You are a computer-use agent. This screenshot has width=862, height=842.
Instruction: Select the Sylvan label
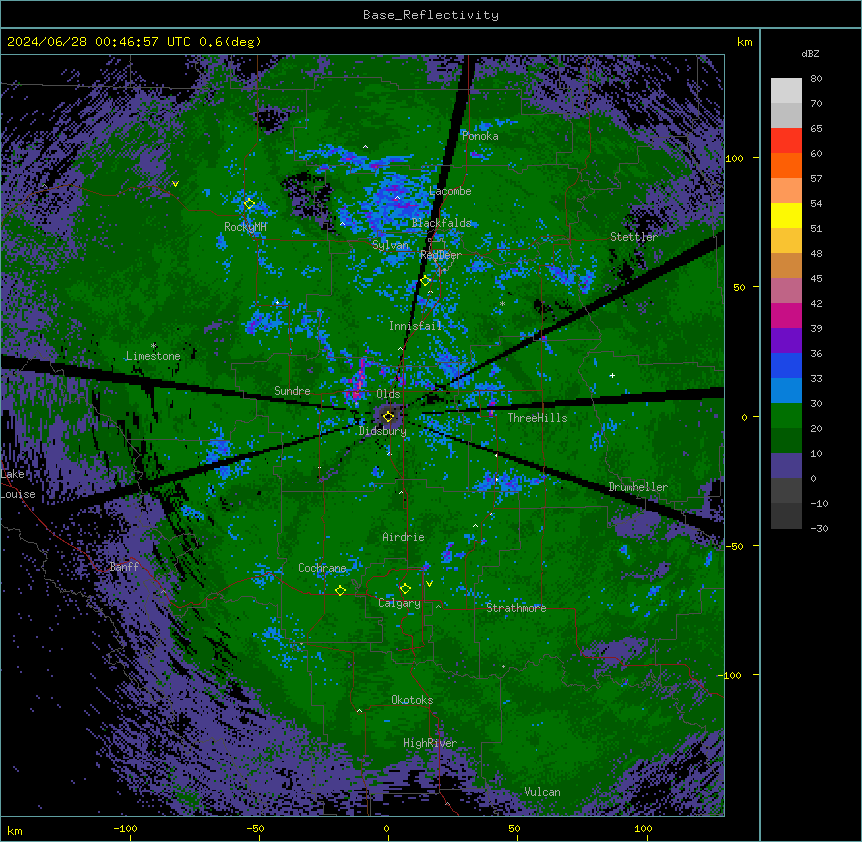[390, 245]
